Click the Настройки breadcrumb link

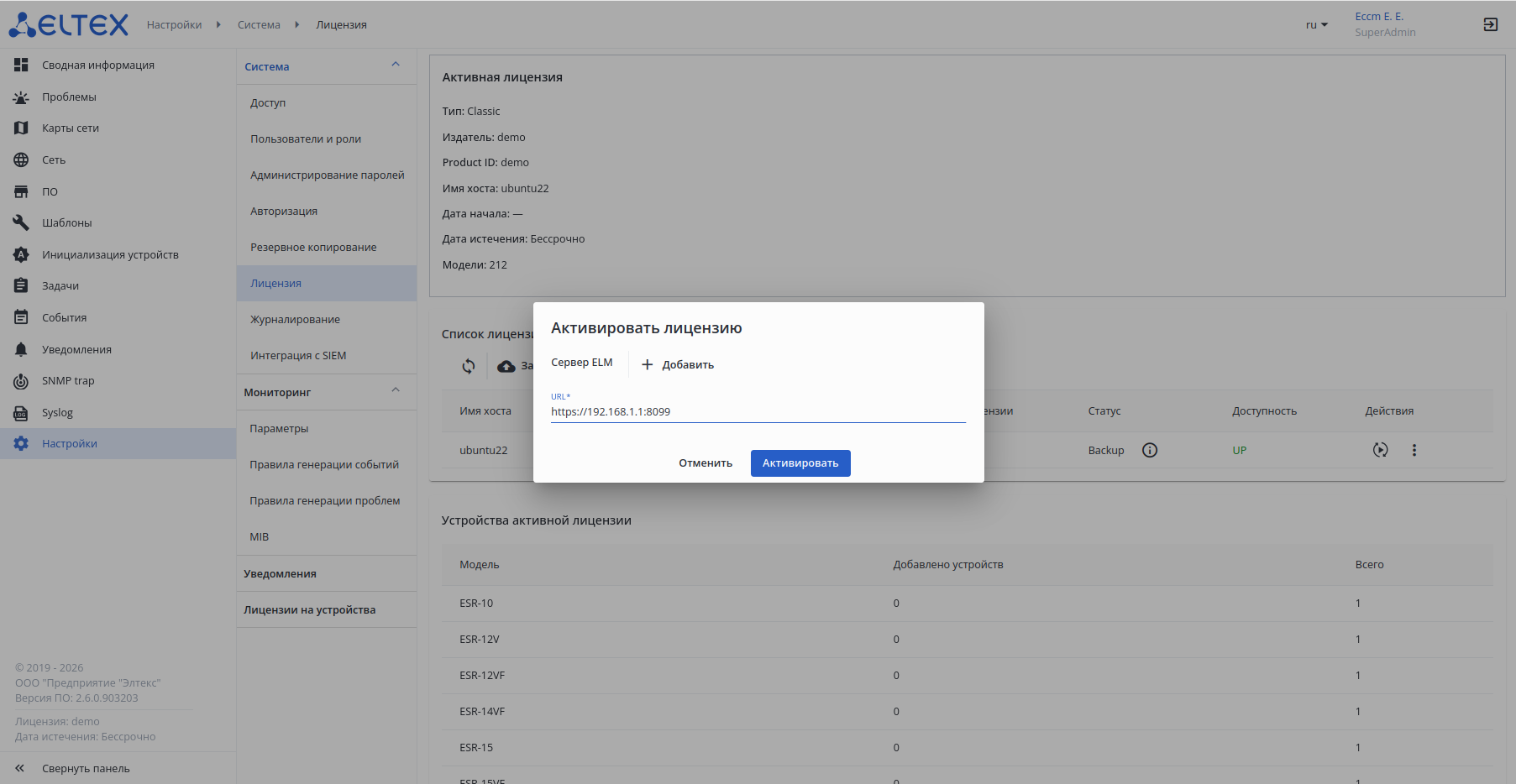[x=174, y=25]
